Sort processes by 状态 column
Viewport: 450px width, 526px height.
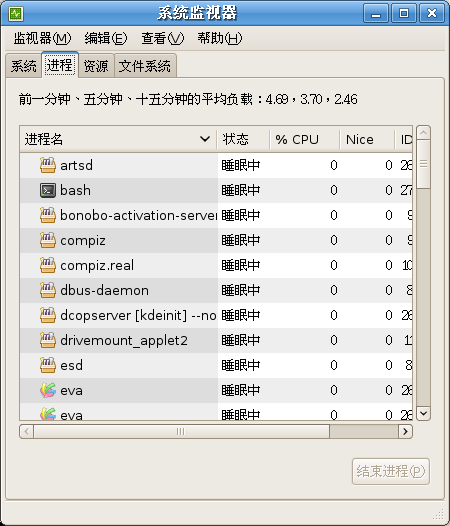(243, 139)
